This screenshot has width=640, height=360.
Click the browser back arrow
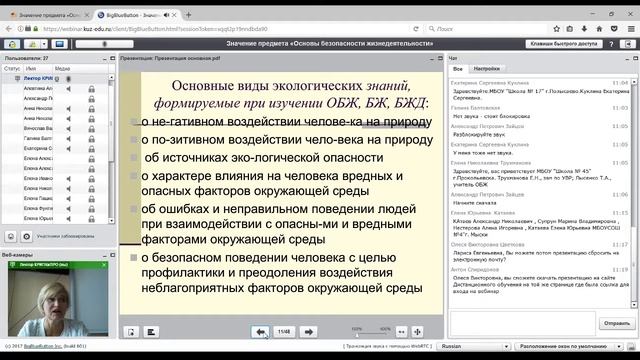9,29
